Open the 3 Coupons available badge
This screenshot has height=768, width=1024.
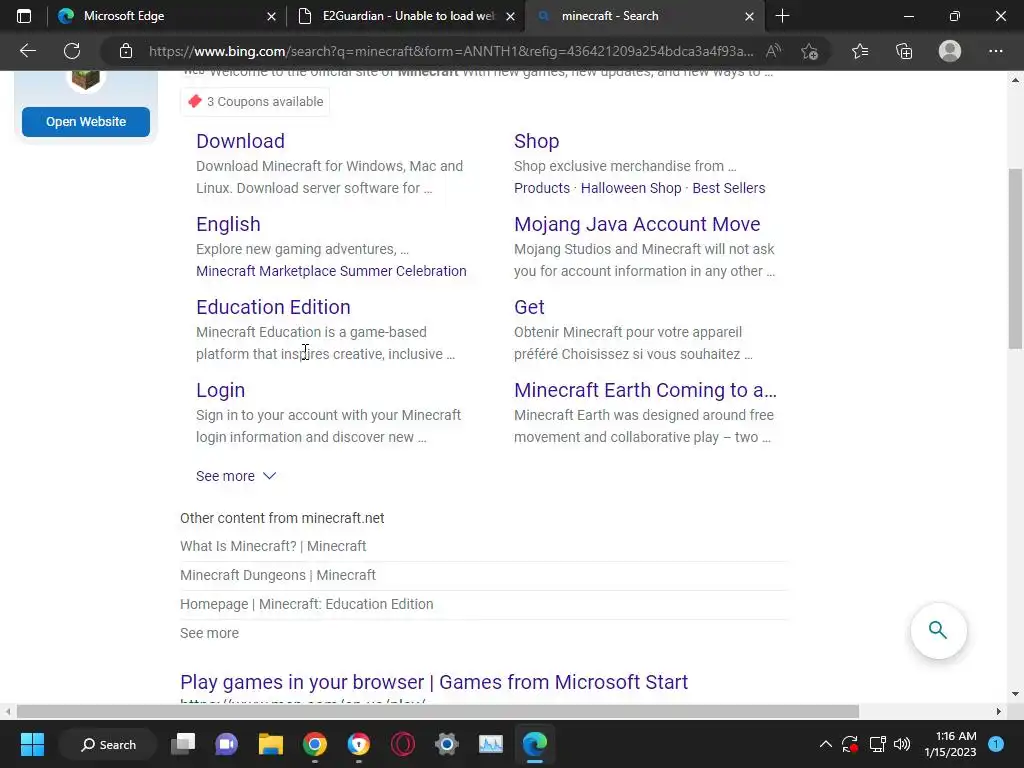point(255,101)
